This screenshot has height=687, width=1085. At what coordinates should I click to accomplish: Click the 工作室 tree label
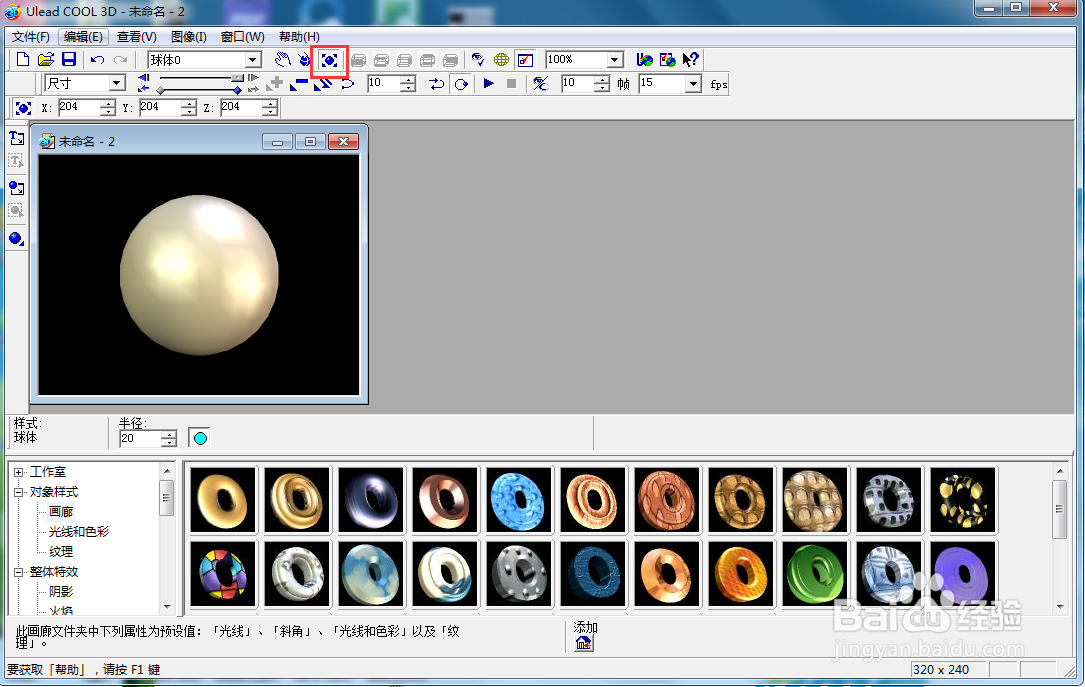tap(48, 472)
